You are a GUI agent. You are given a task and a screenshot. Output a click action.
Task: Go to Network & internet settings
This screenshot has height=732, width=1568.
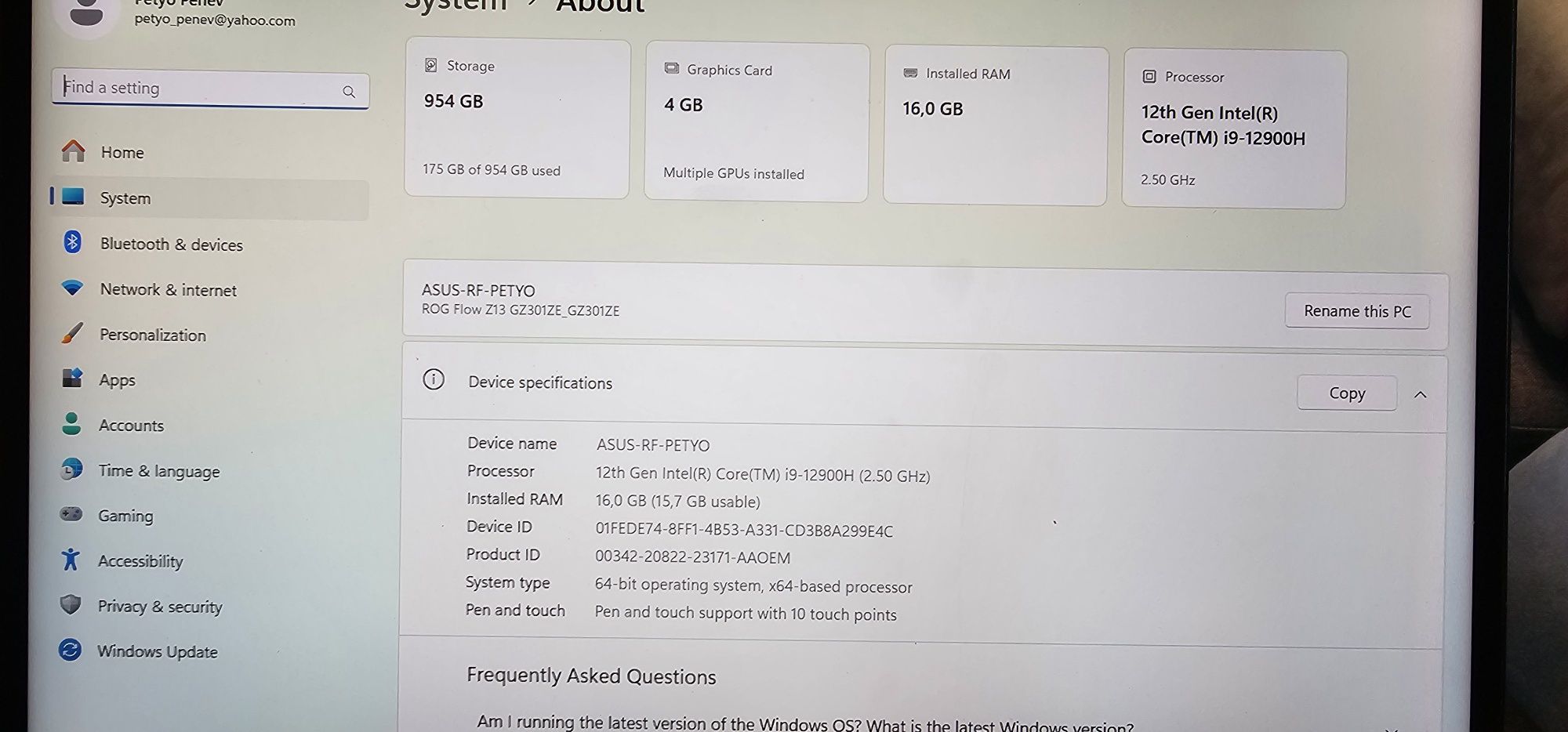coord(210,289)
